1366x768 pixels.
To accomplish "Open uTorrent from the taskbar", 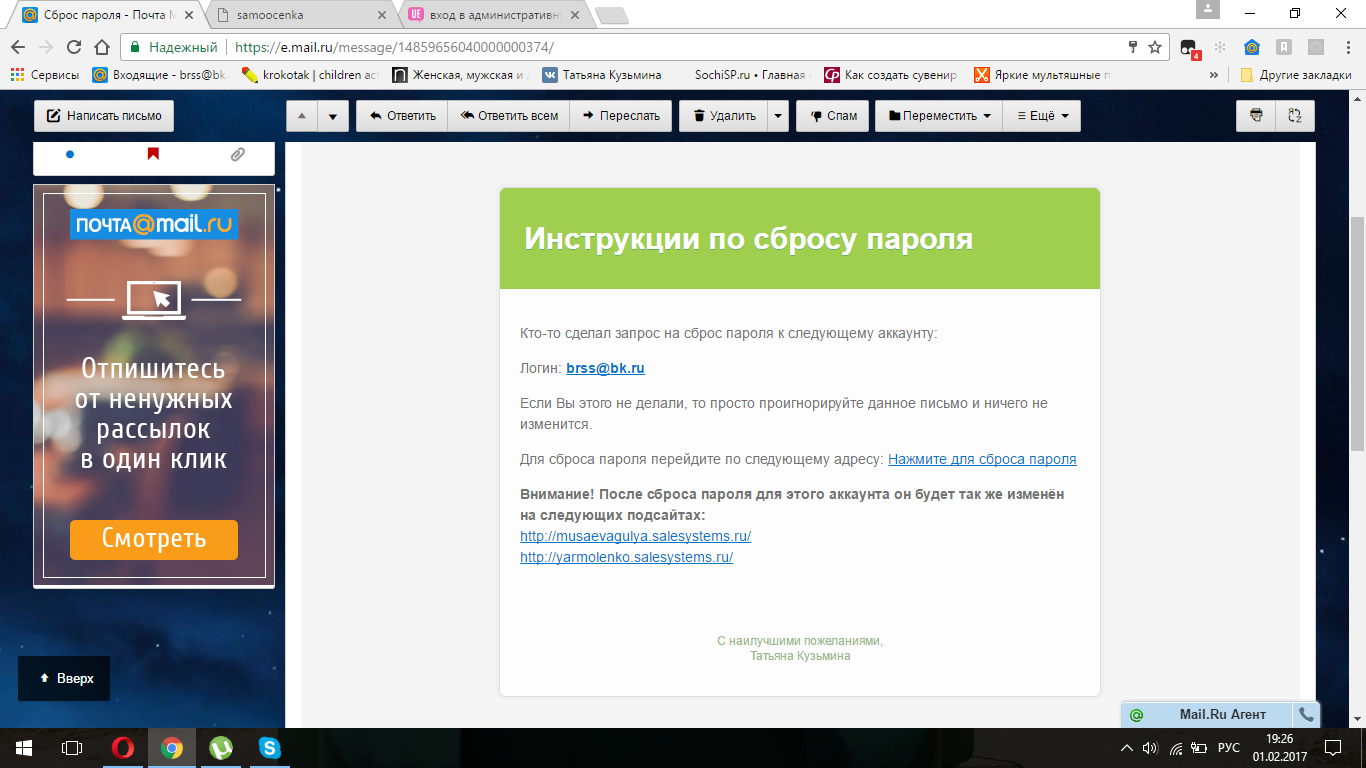I will click(220, 747).
